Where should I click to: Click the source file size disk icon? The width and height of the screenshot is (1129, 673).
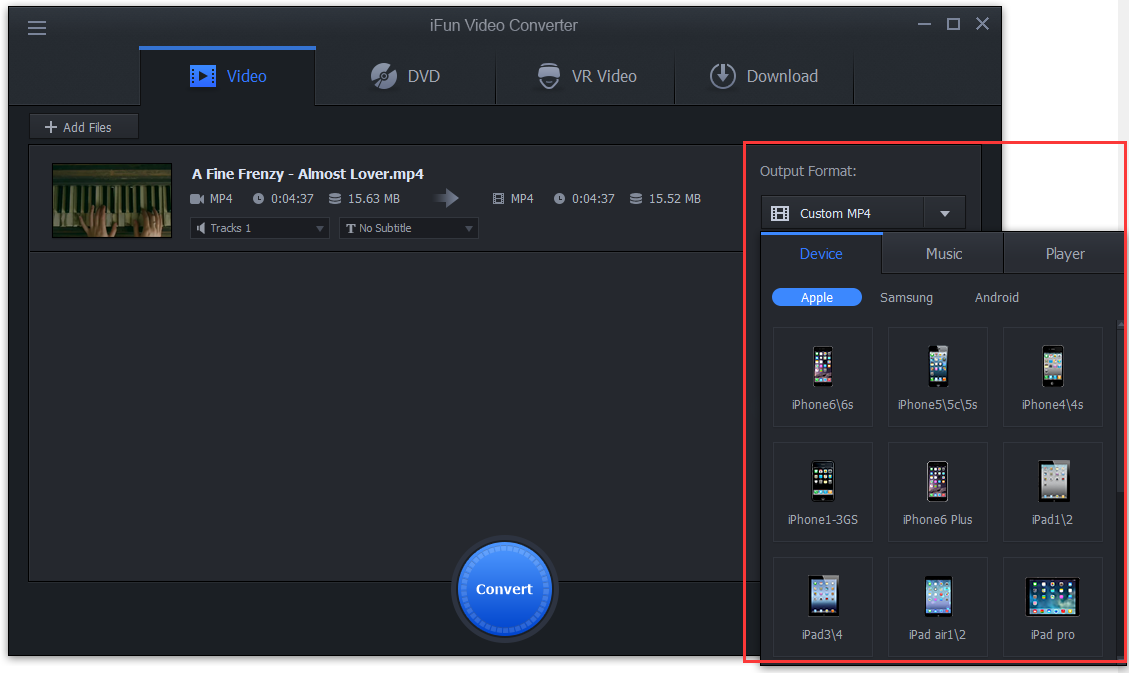click(335, 199)
